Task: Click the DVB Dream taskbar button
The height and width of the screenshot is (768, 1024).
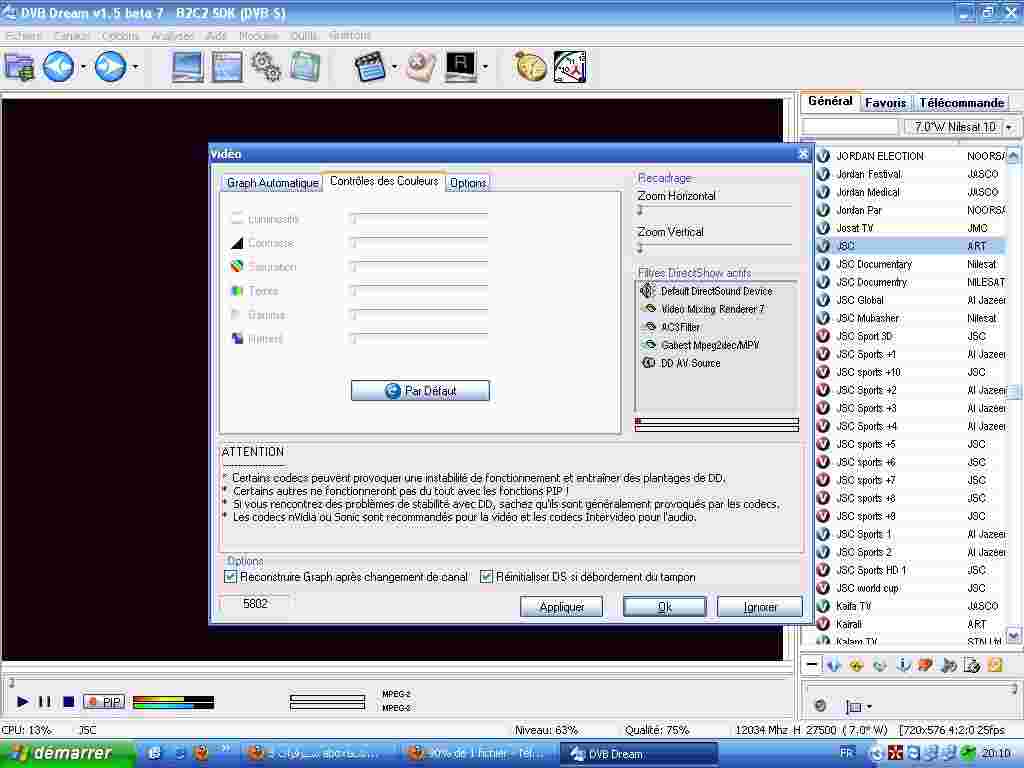Action: [640, 754]
